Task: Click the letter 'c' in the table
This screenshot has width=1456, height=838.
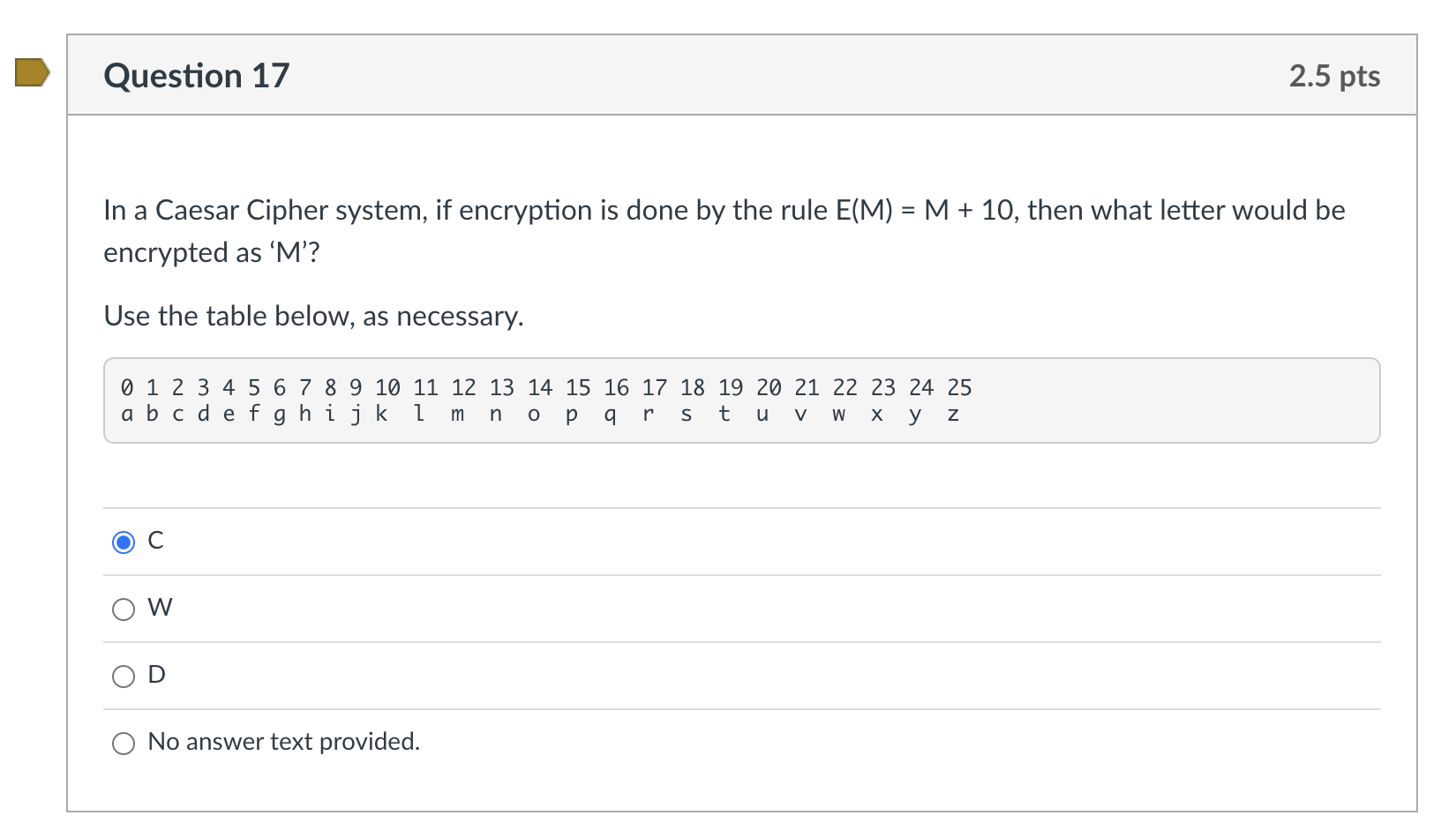Action: (176, 414)
